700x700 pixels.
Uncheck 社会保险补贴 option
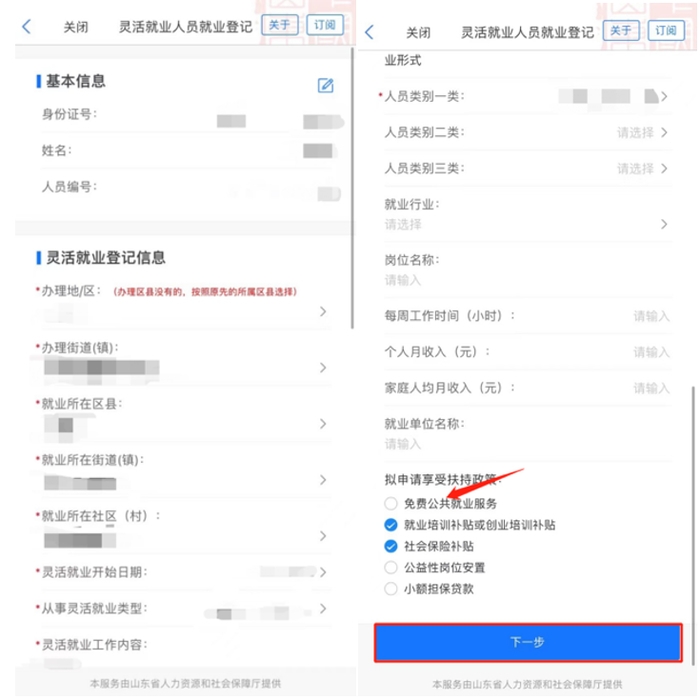click(x=391, y=546)
